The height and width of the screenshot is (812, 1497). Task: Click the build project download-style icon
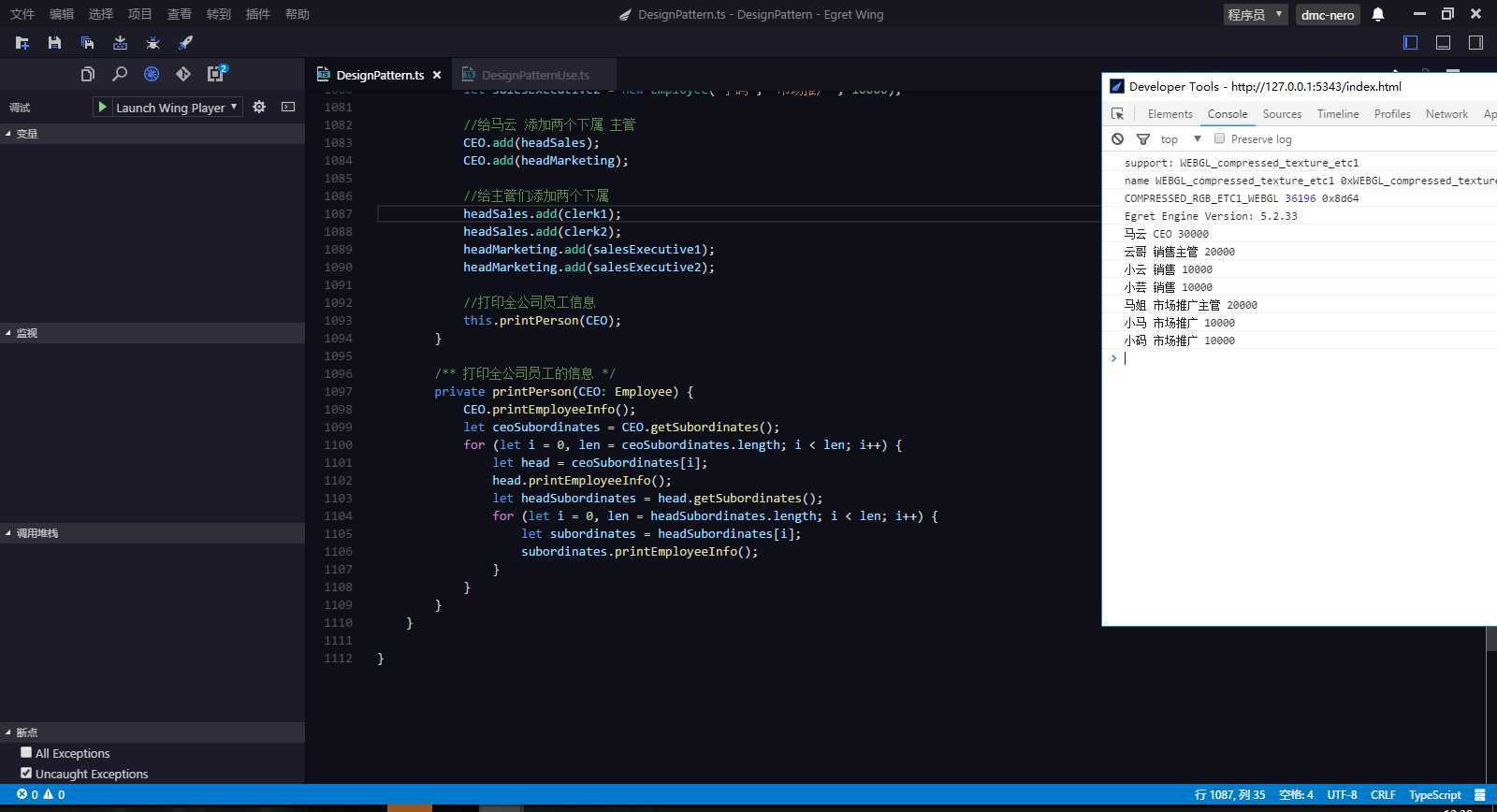(x=120, y=43)
